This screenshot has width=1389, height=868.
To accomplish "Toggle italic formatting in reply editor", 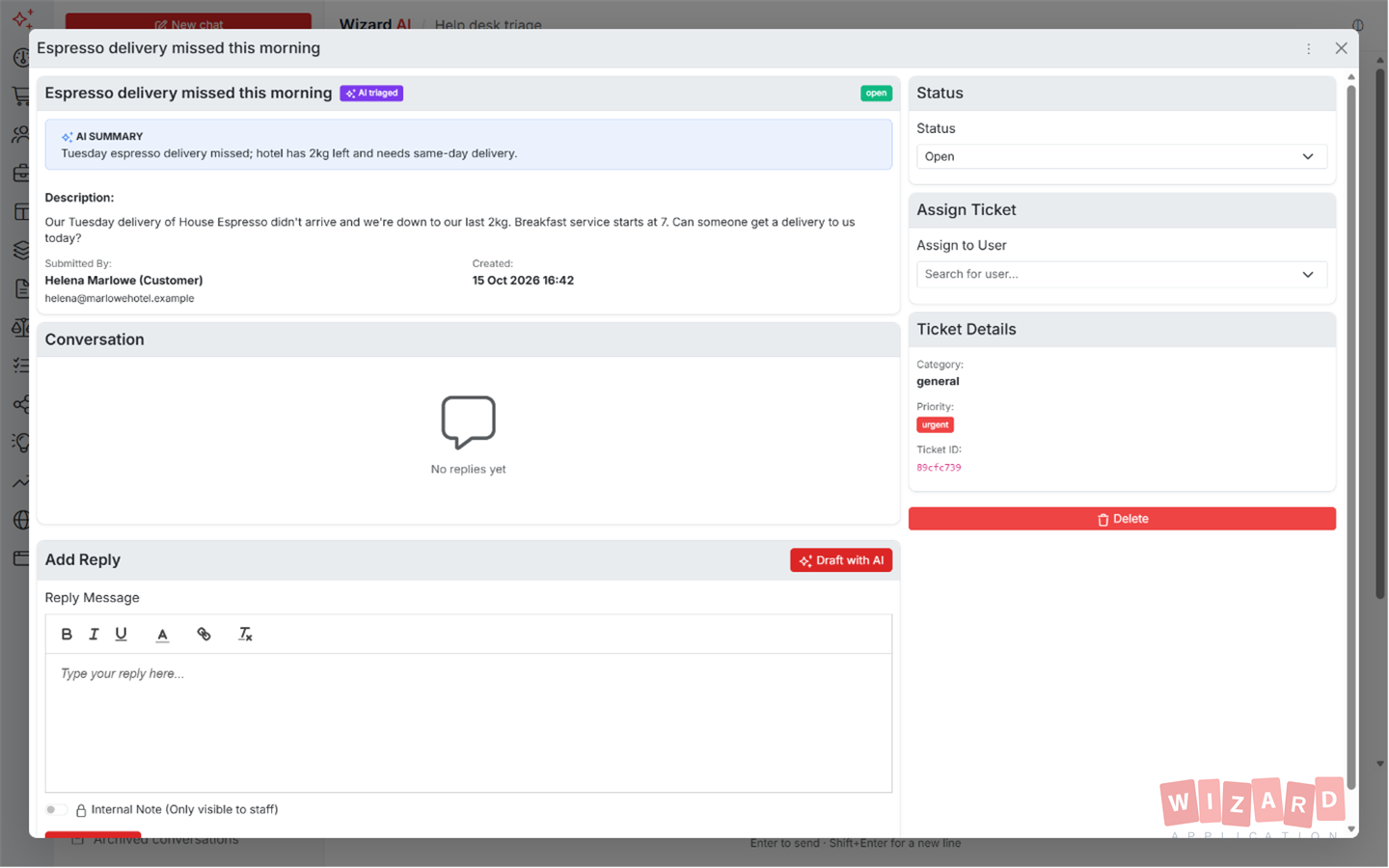I will [94, 634].
